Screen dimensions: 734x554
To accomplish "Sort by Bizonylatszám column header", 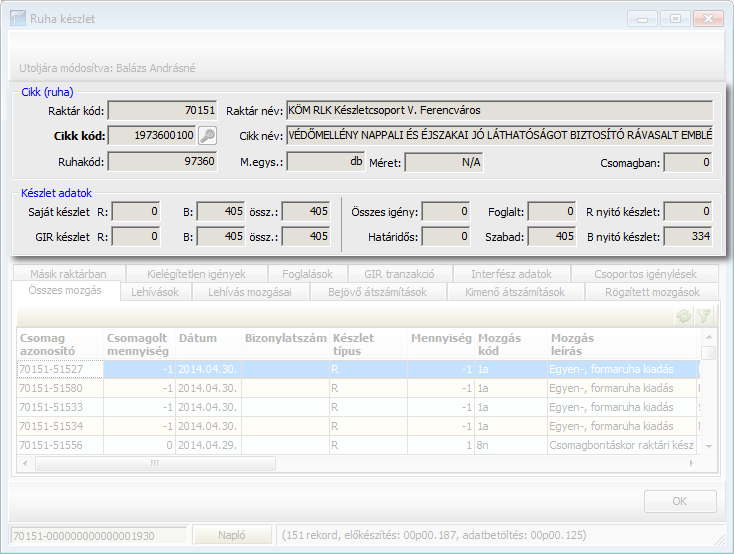I will tap(286, 344).
